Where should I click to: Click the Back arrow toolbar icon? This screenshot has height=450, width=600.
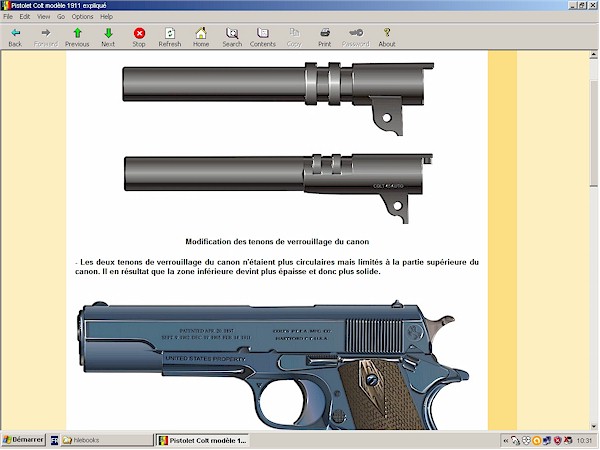click(15, 33)
